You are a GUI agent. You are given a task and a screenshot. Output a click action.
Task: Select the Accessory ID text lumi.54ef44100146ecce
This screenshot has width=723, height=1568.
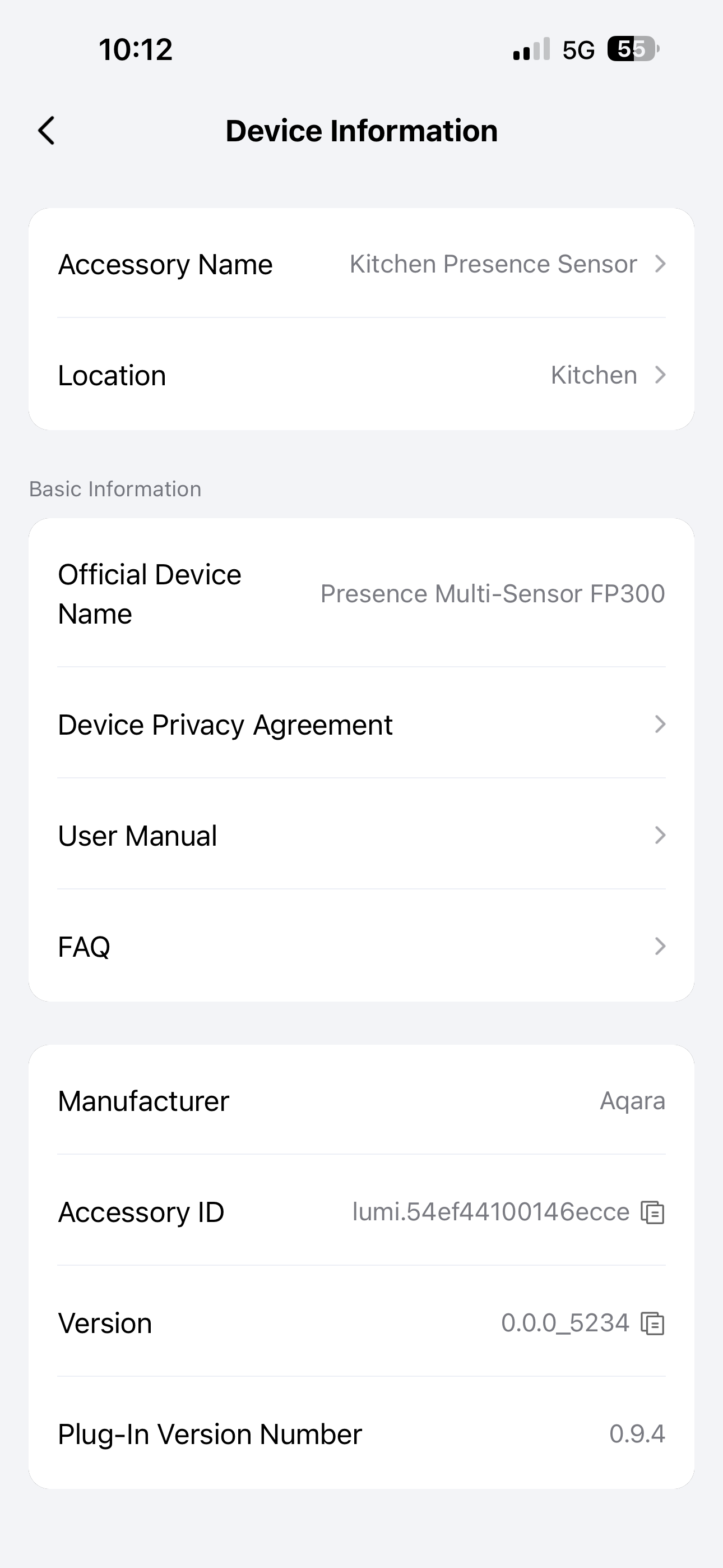(490, 1212)
